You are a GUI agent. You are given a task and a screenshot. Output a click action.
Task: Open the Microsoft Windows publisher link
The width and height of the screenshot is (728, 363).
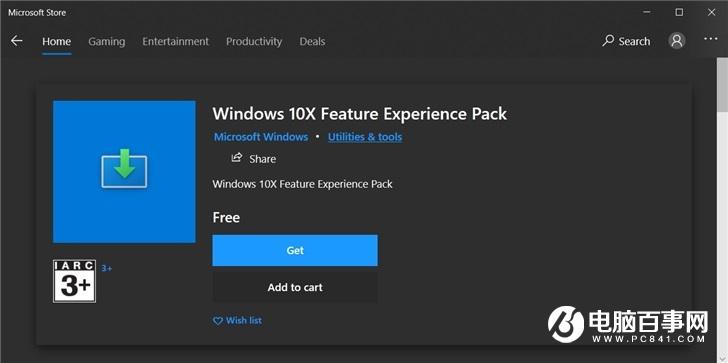(261, 137)
